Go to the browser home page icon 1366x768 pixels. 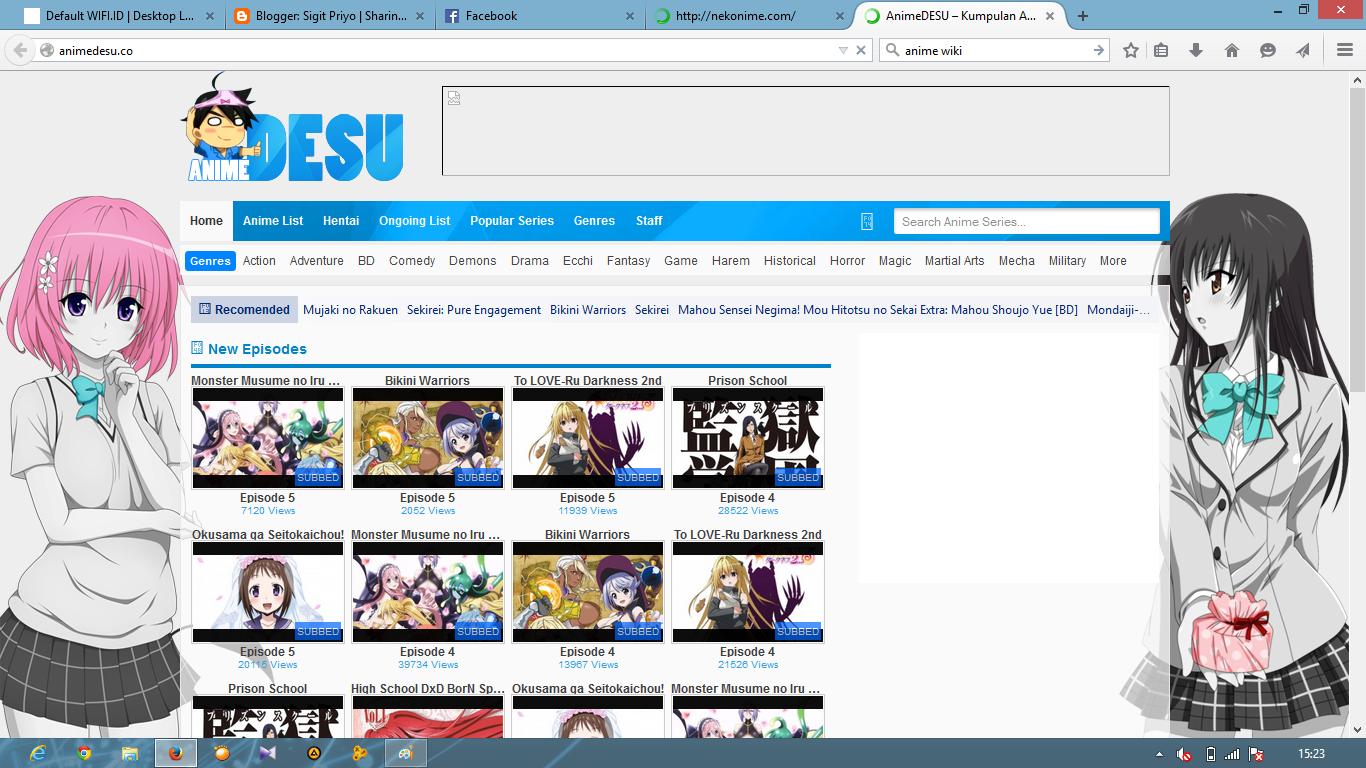tap(1232, 50)
